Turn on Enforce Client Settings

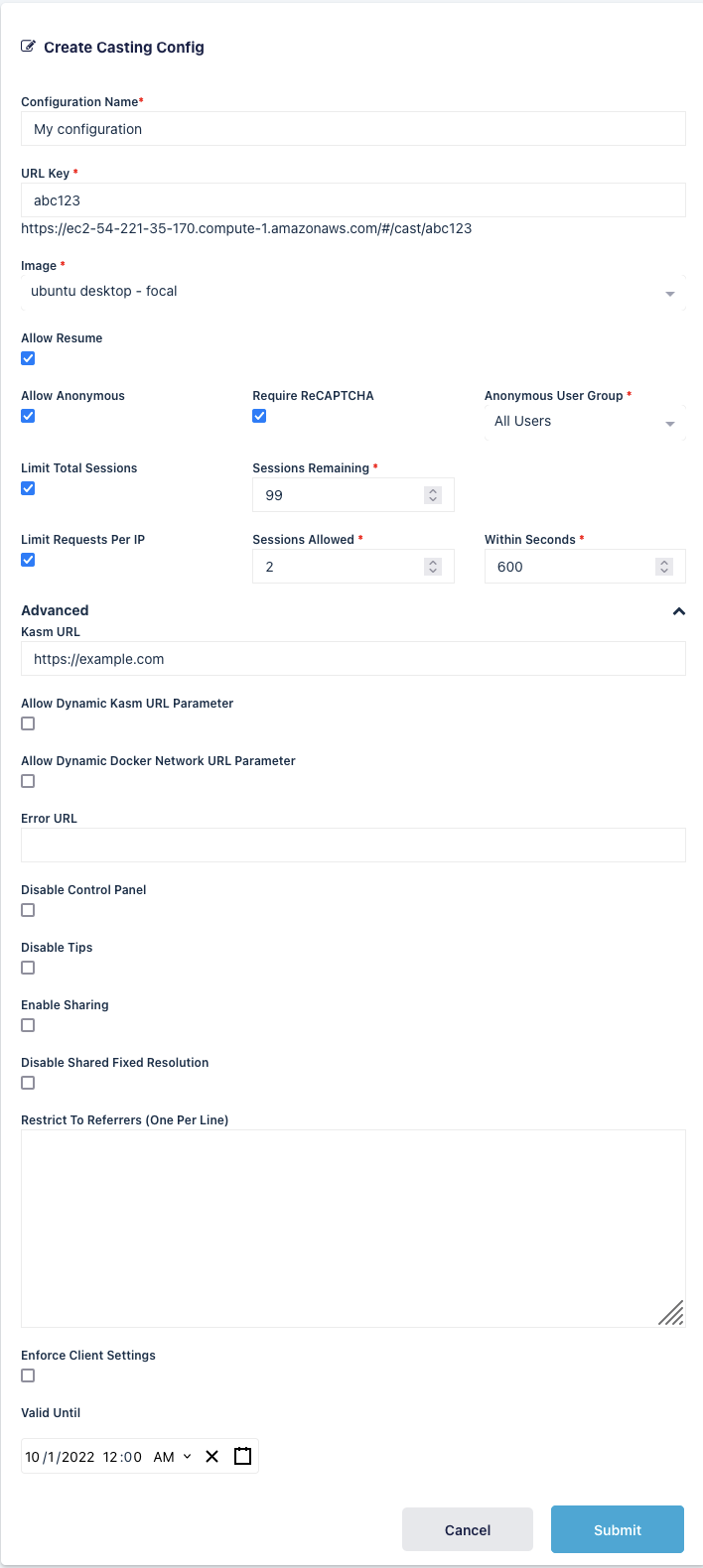click(28, 1375)
